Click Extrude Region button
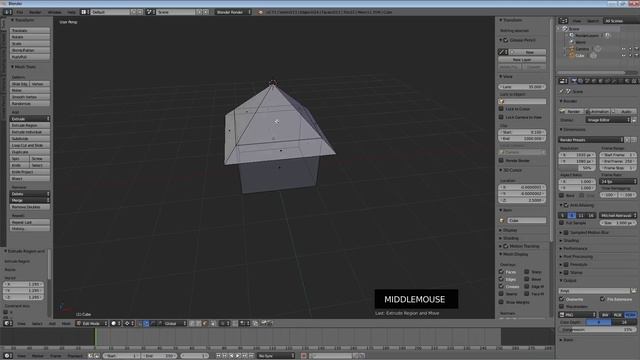Screen dimensions: 640x360 [x=30, y=125]
